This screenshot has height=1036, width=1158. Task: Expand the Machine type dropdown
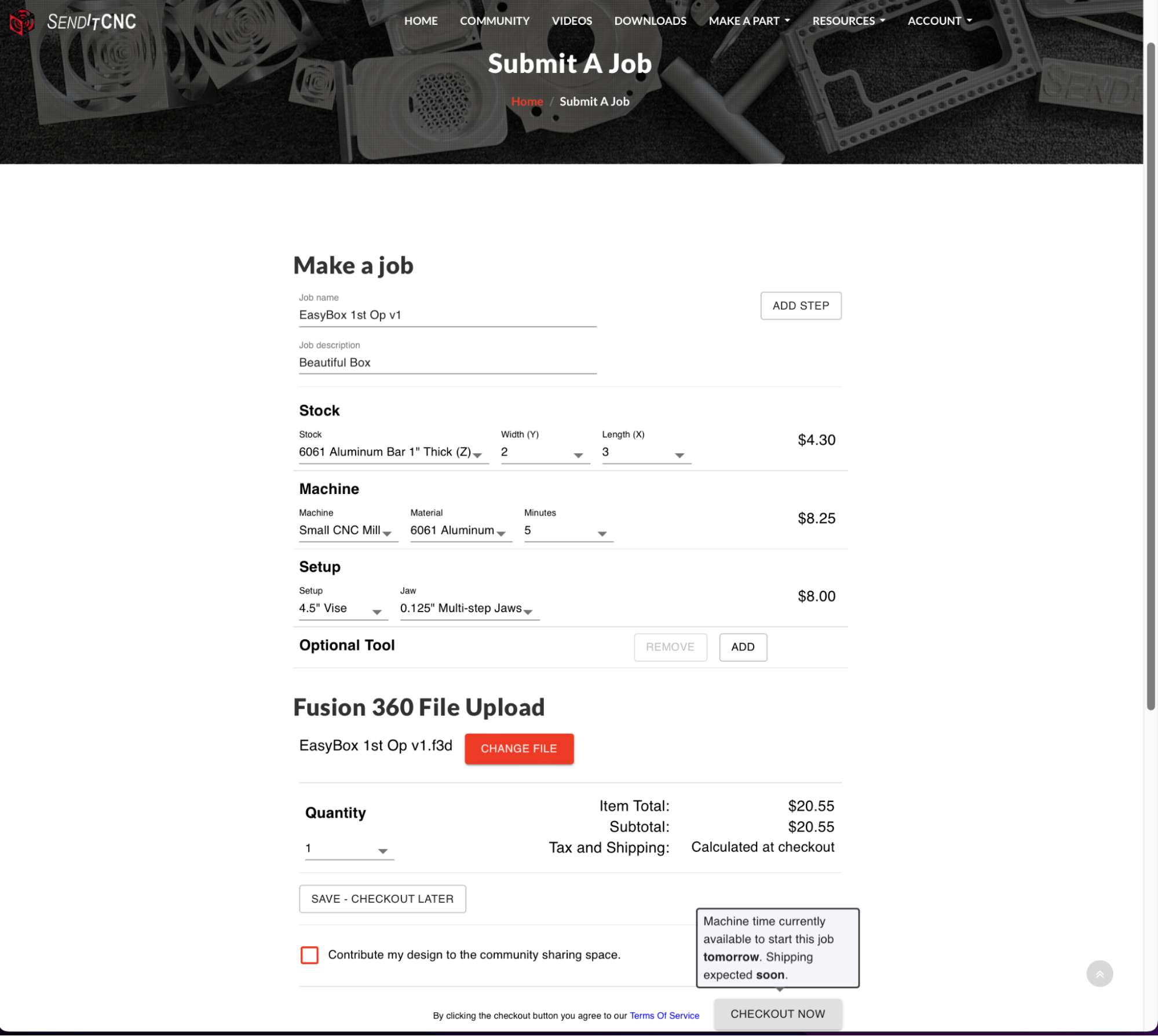pos(348,530)
